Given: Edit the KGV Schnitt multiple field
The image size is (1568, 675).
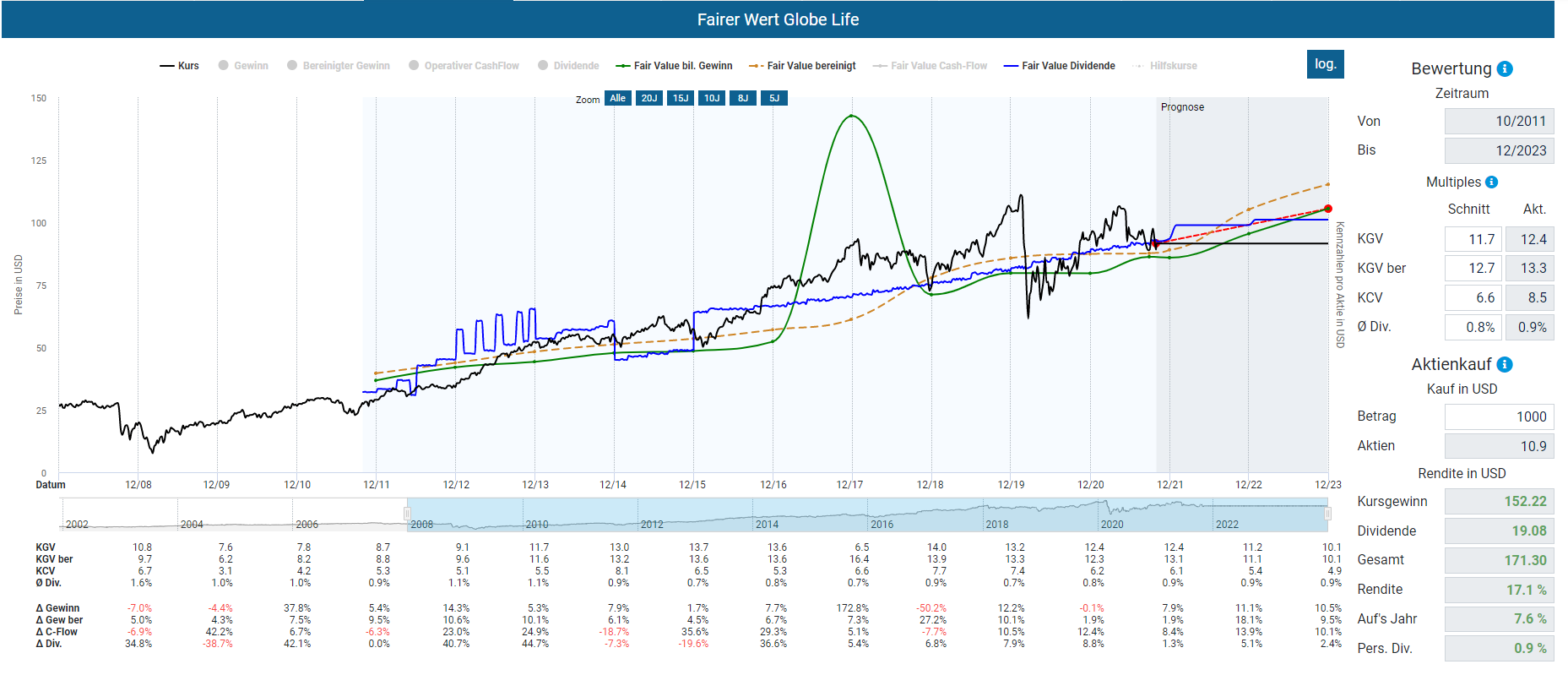Looking at the screenshot, I should pos(1473,239).
